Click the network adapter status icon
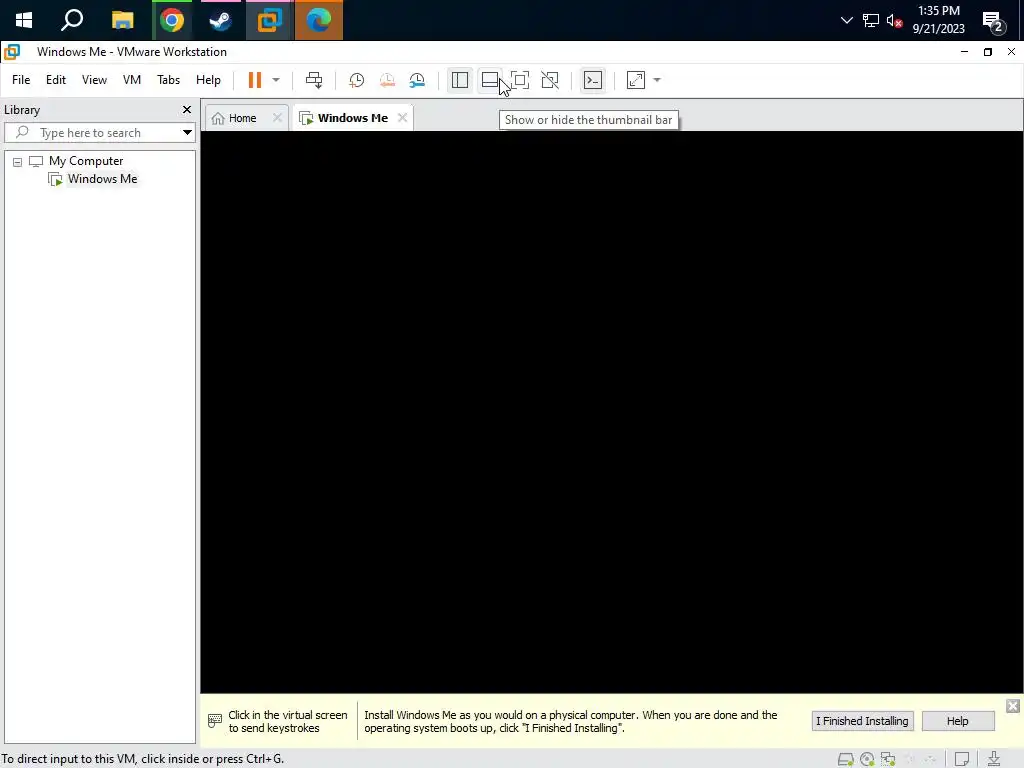Viewport: 1024px width, 768px height. click(888, 760)
